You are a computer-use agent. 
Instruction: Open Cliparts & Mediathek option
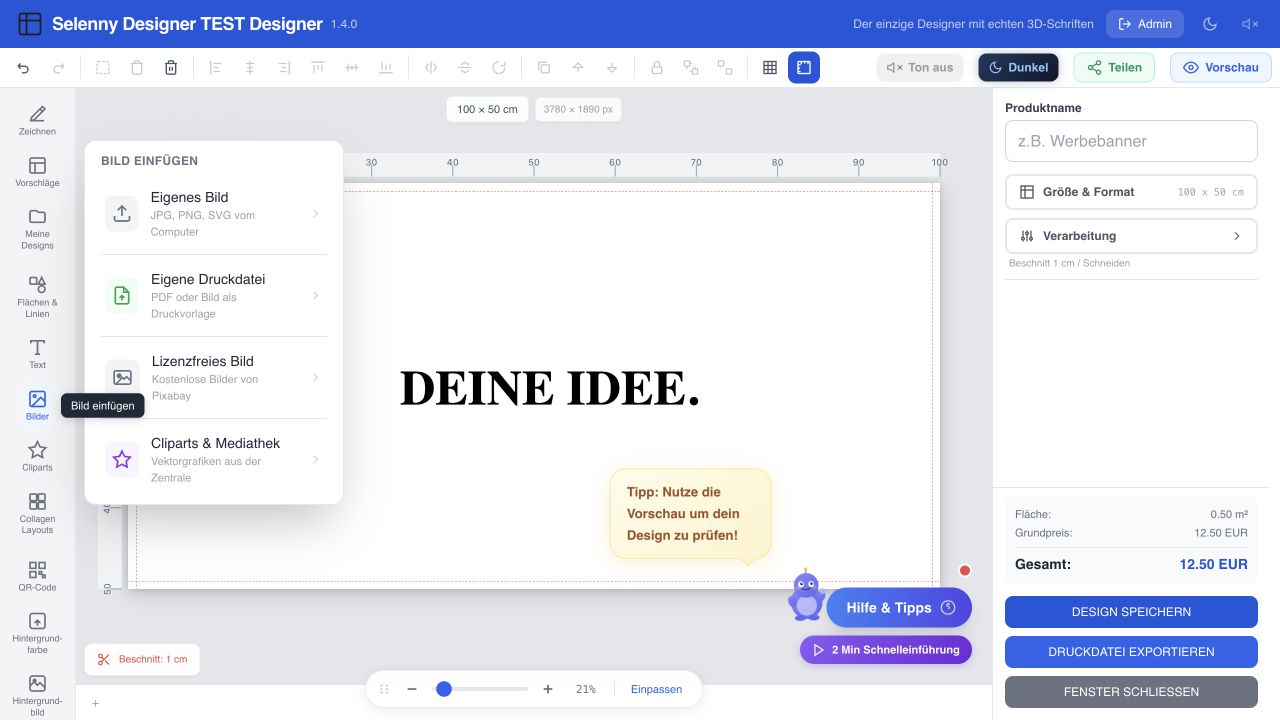coord(214,460)
